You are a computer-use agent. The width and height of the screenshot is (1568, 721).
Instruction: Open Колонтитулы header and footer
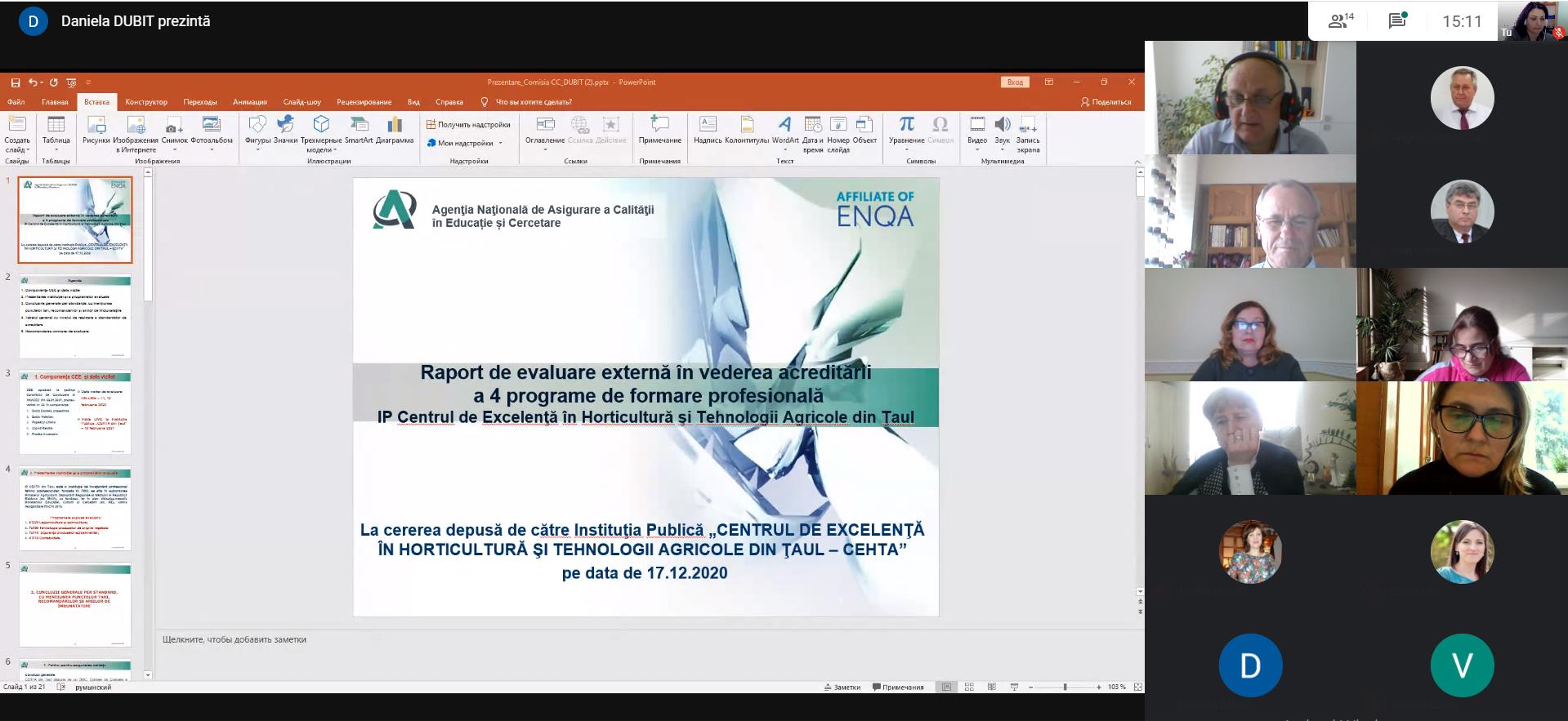click(747, 131)
